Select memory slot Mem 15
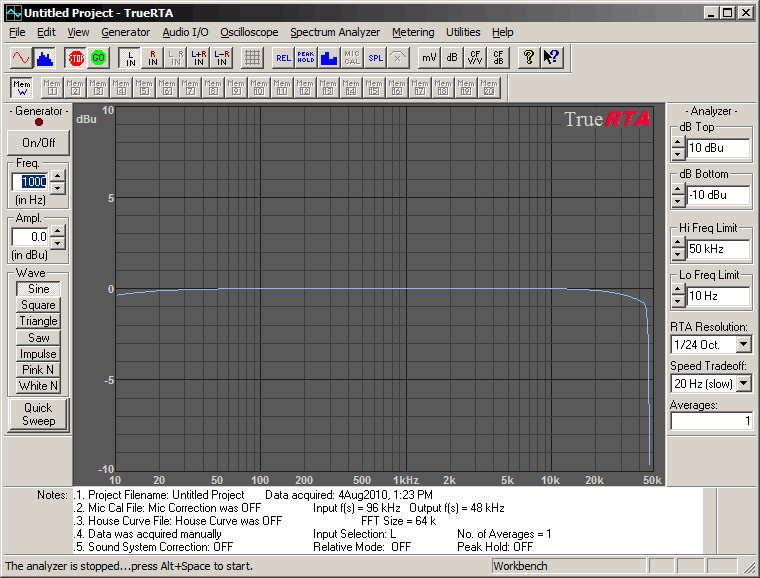760x578 pixels. click(x=374, y=88)
